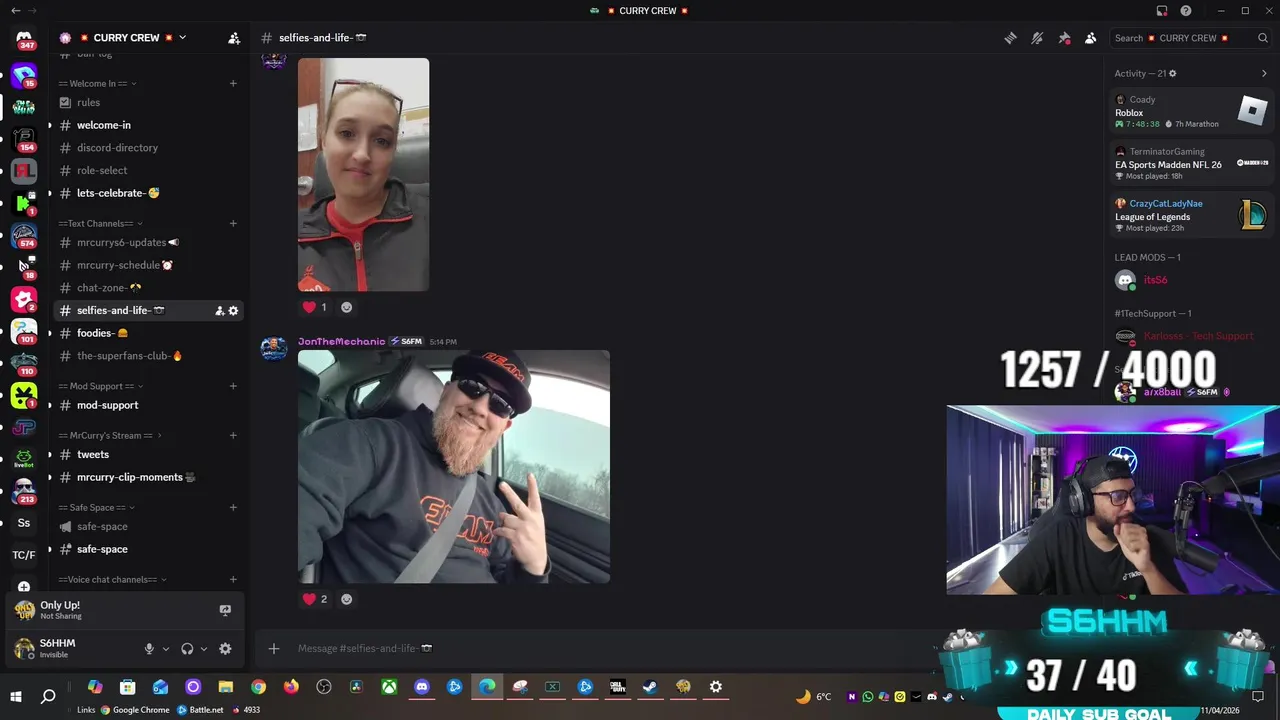
Task: Open the foodies channel
Action: 149,333
